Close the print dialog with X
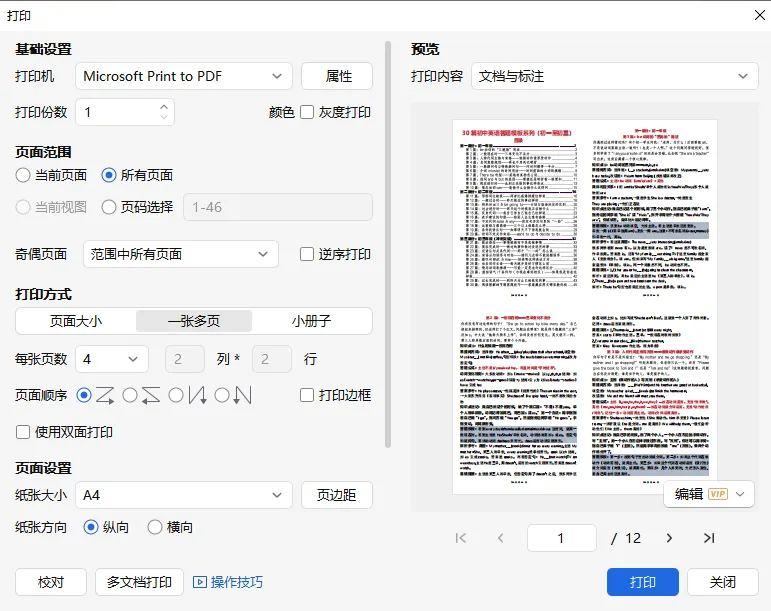 (760, 15)
